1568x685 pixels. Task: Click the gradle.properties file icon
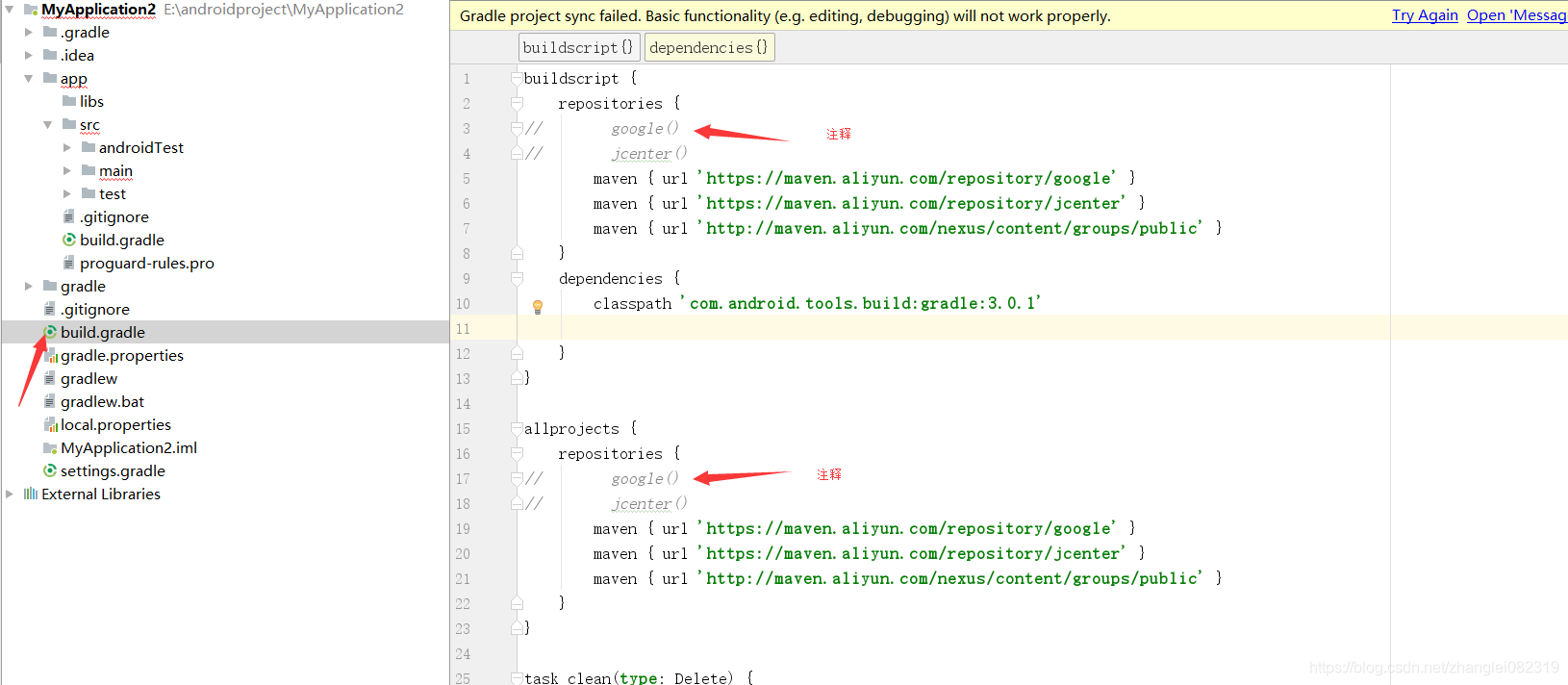click(50, 355)
